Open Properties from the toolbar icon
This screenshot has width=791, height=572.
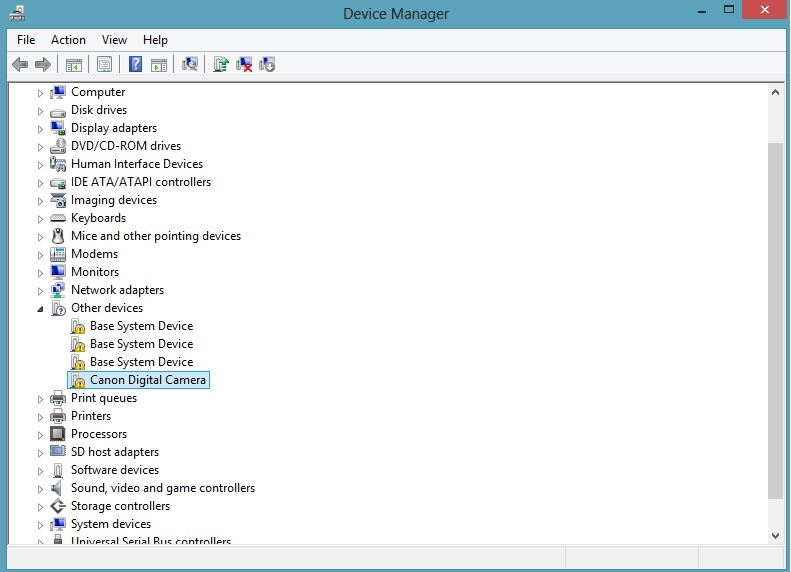[103, 64]
